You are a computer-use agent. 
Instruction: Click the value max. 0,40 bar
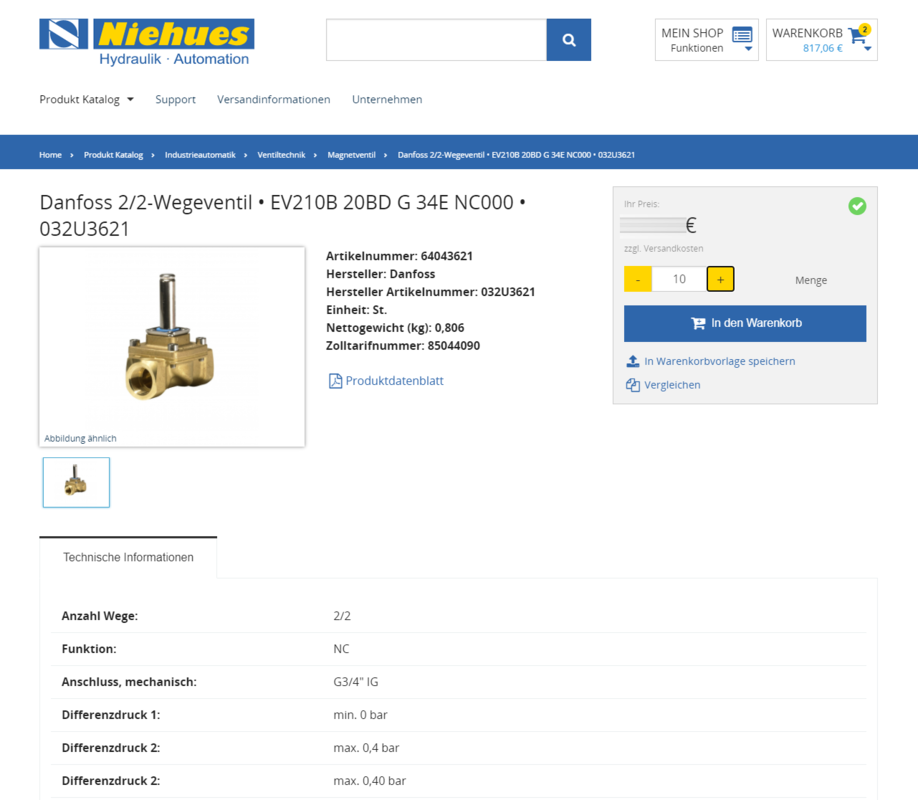click(369, 781)
